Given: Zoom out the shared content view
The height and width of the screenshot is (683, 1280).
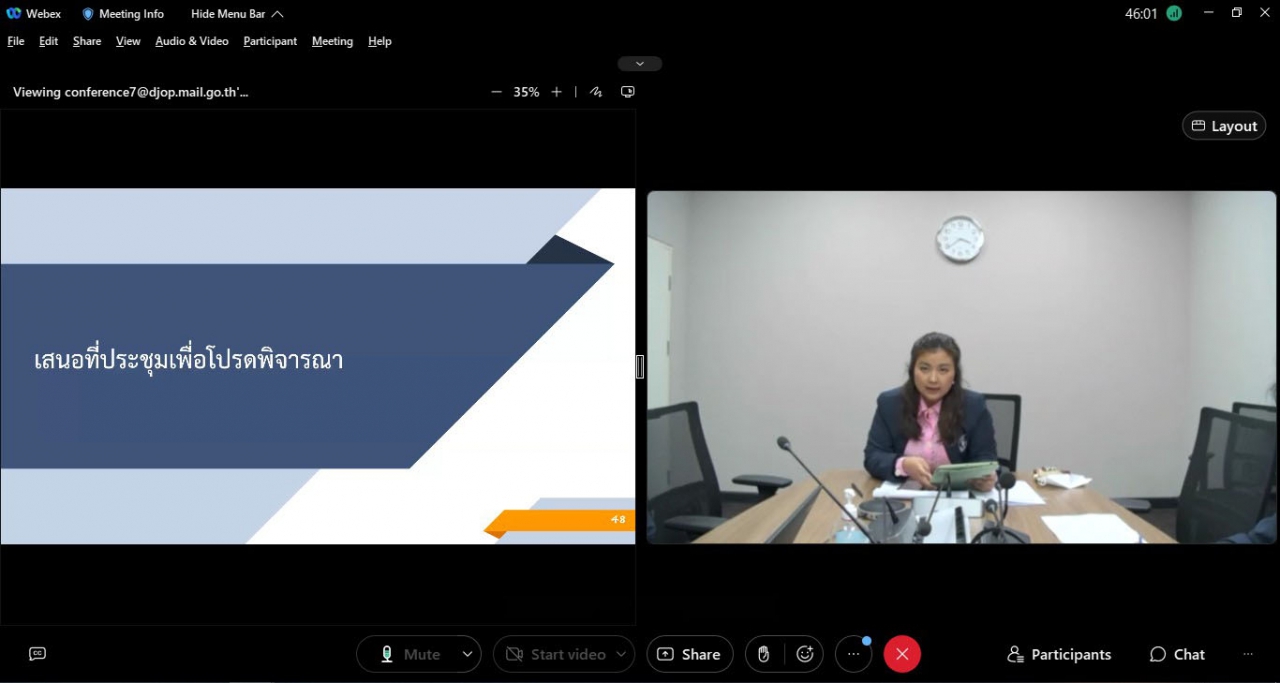Looking at the screenshot, I should 496,92.
